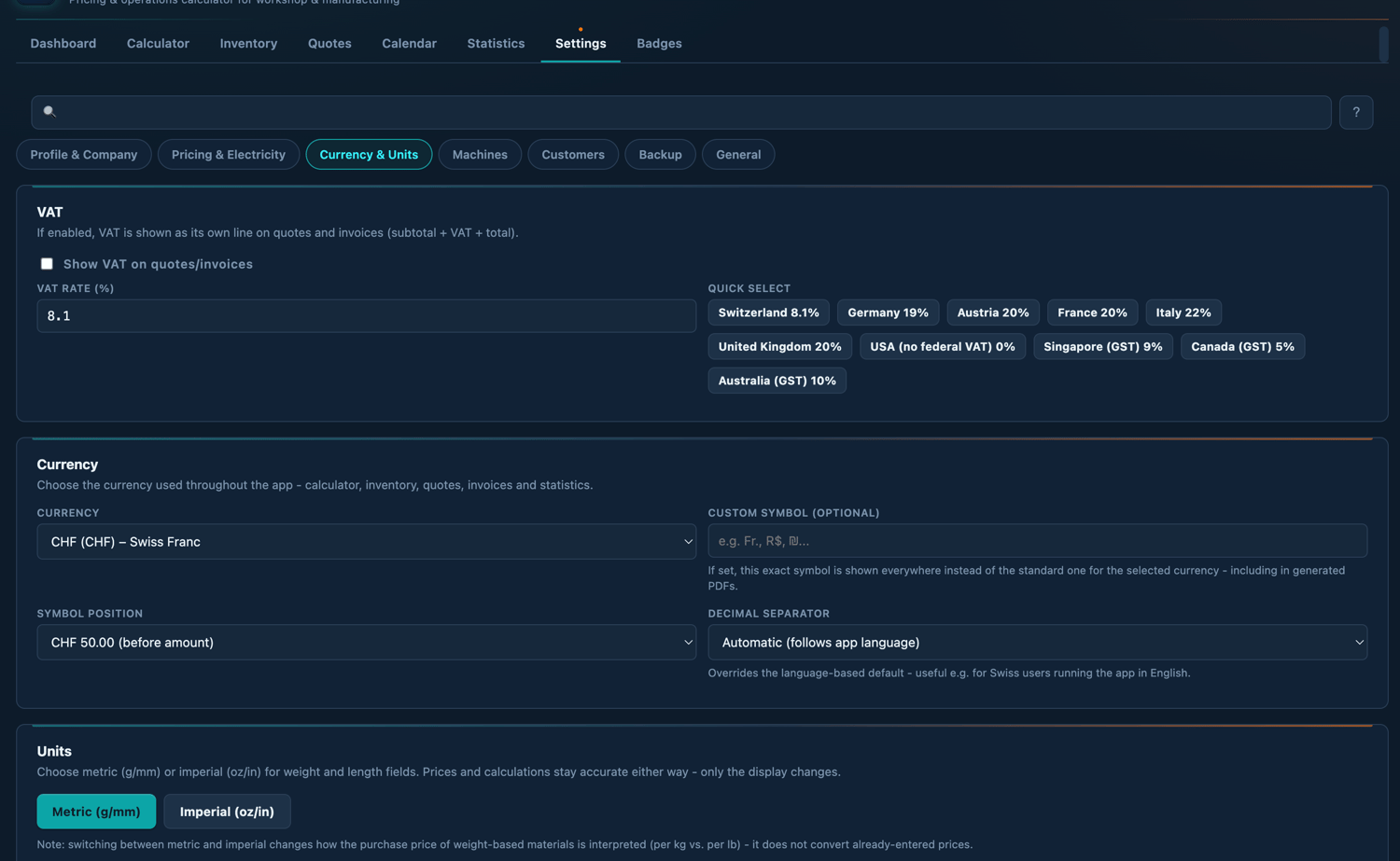
Task: View the Calendar tab
Action: pos(409,44)
